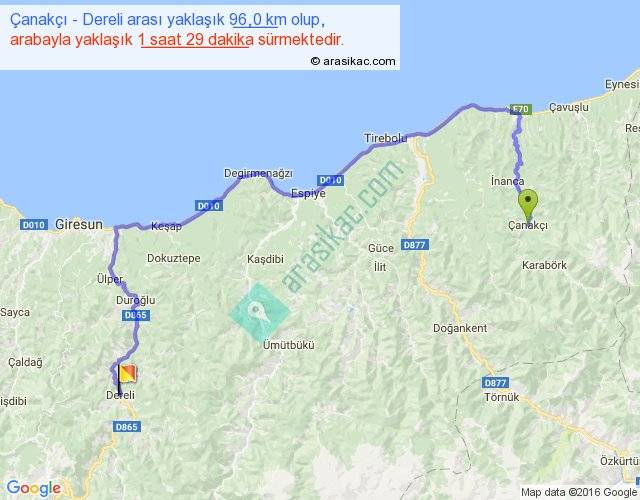Screen dimensions: 640x500
Task: Click the destination flag at Dereli
Action: click(x=126, y=376)
